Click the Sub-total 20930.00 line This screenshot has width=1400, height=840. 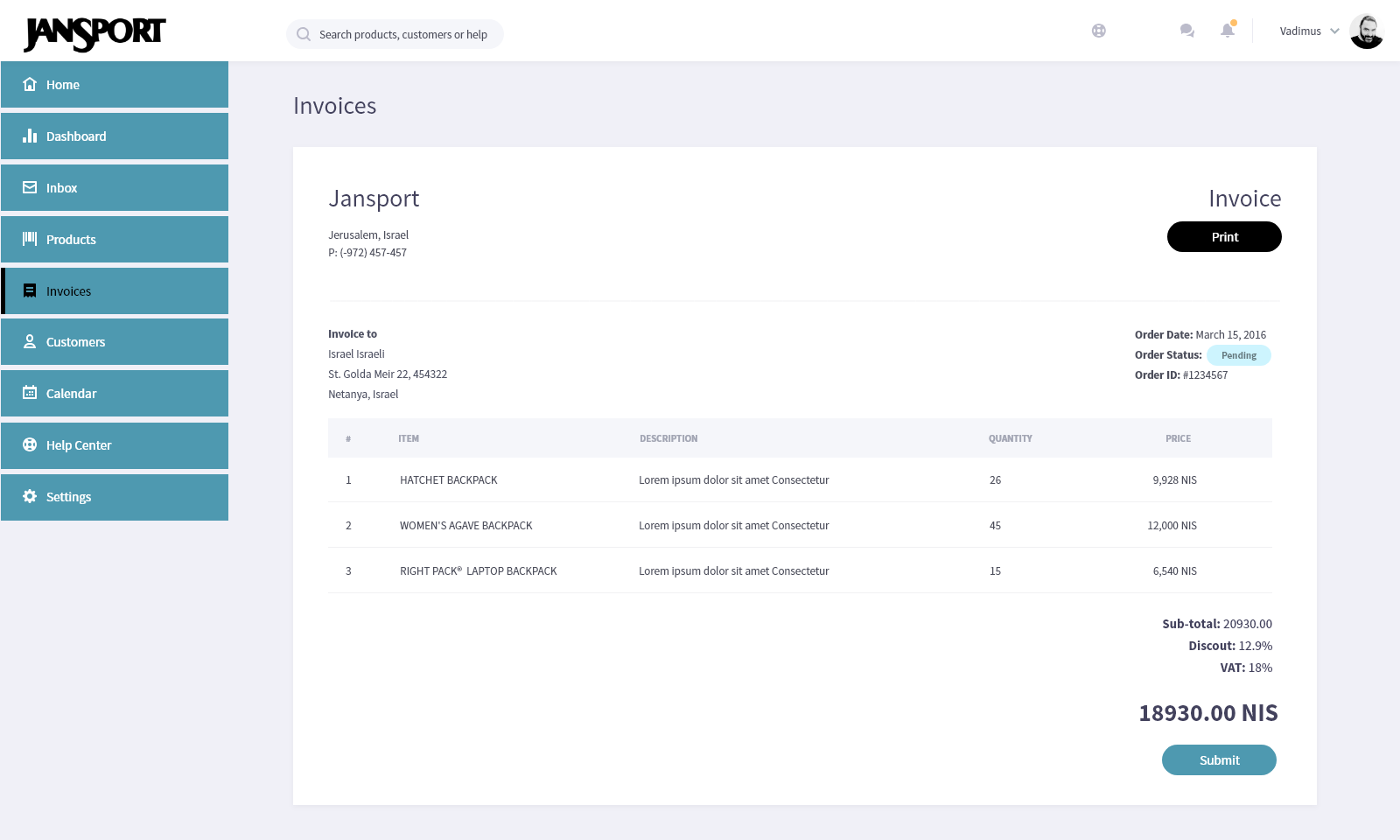point(1217,624)
